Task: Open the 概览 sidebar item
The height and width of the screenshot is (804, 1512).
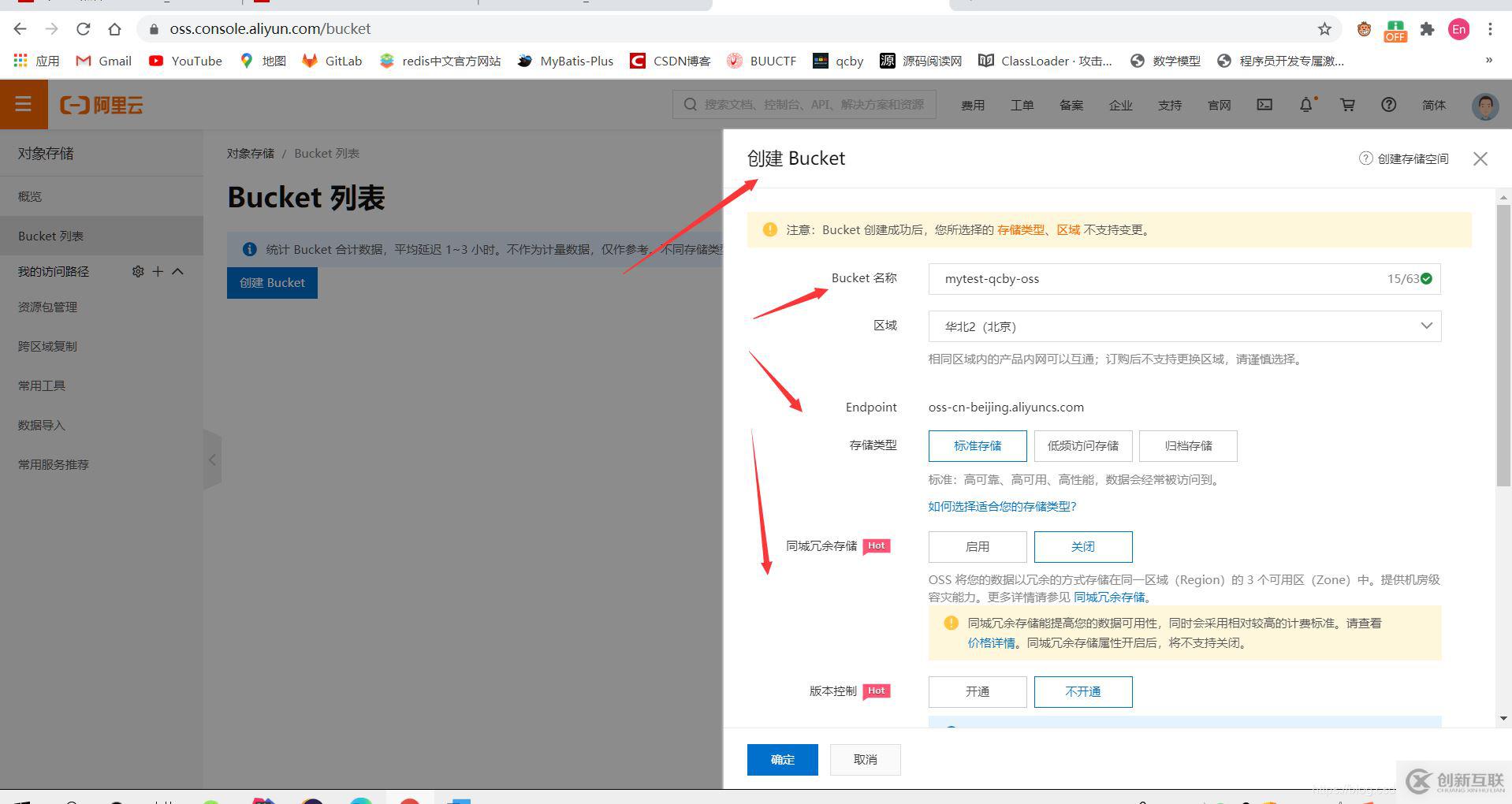Action: tap(29, 195)
